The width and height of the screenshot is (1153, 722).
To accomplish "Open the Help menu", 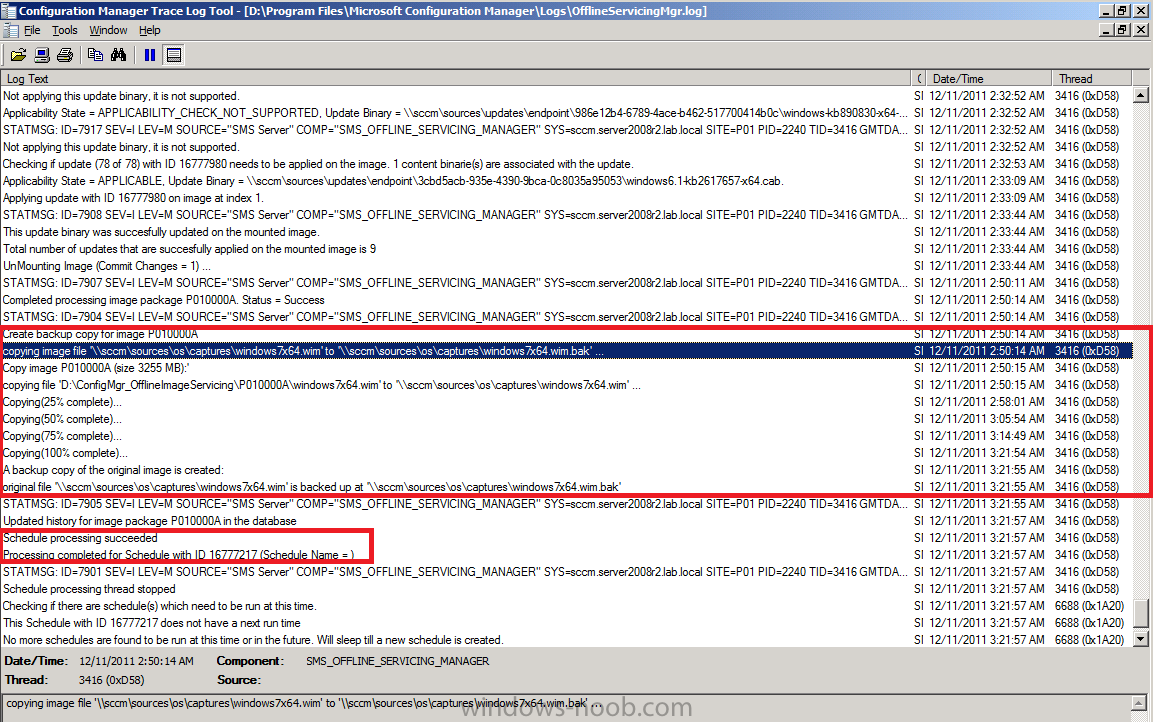I will coord(149,30).
